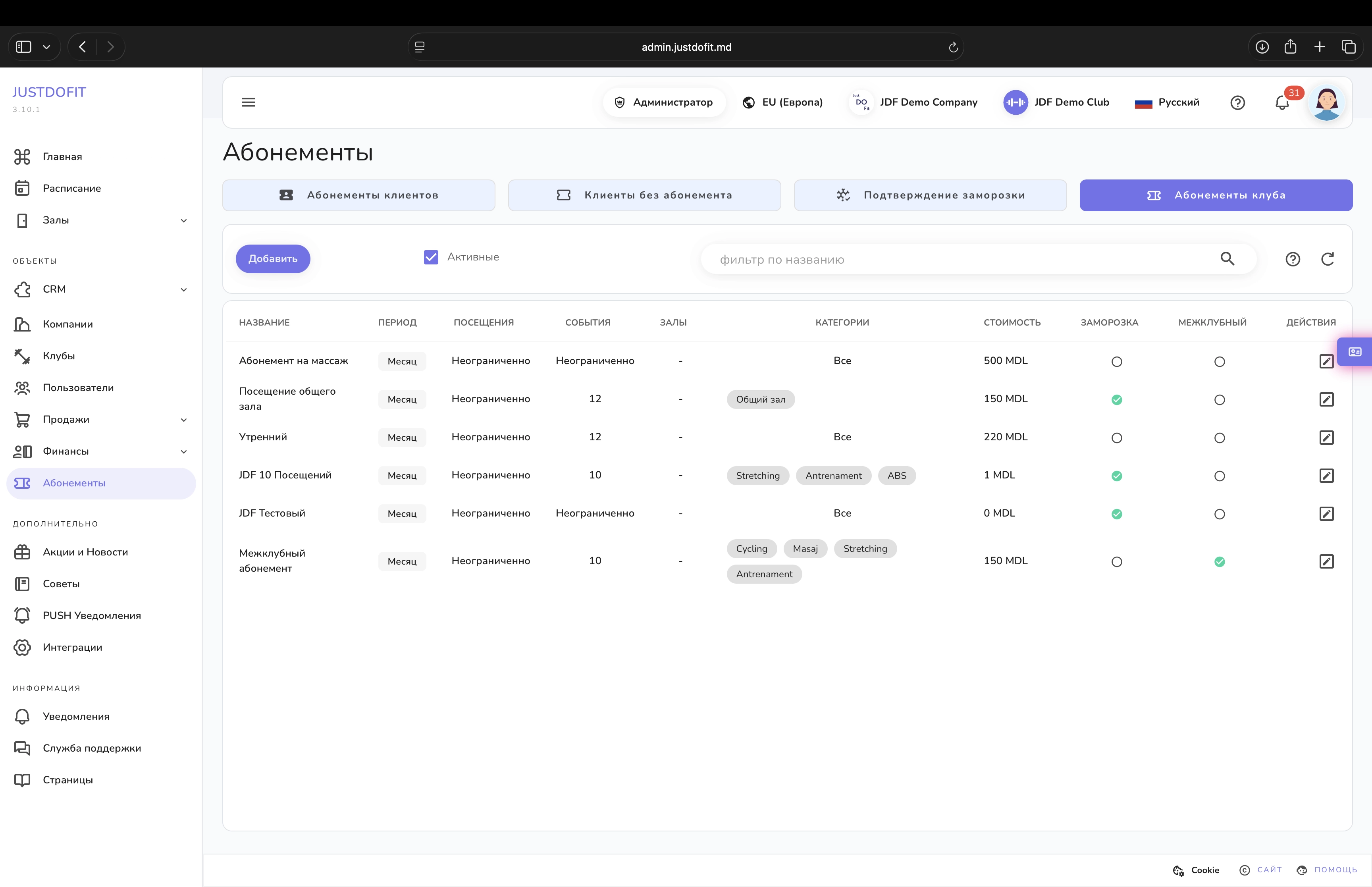The image size is (1372, 887).
Task: Open the help icon beside the filter field
Action: (x=1293, y=259)
